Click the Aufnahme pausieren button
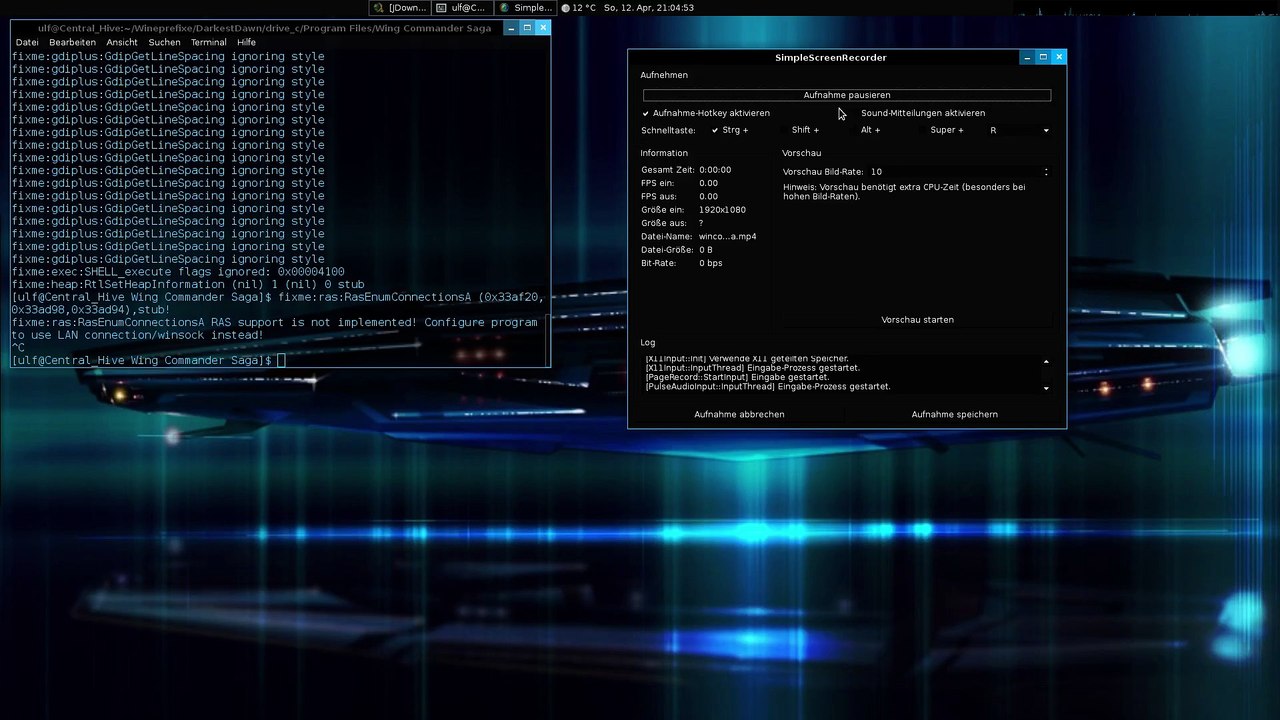 click(847, 95)
